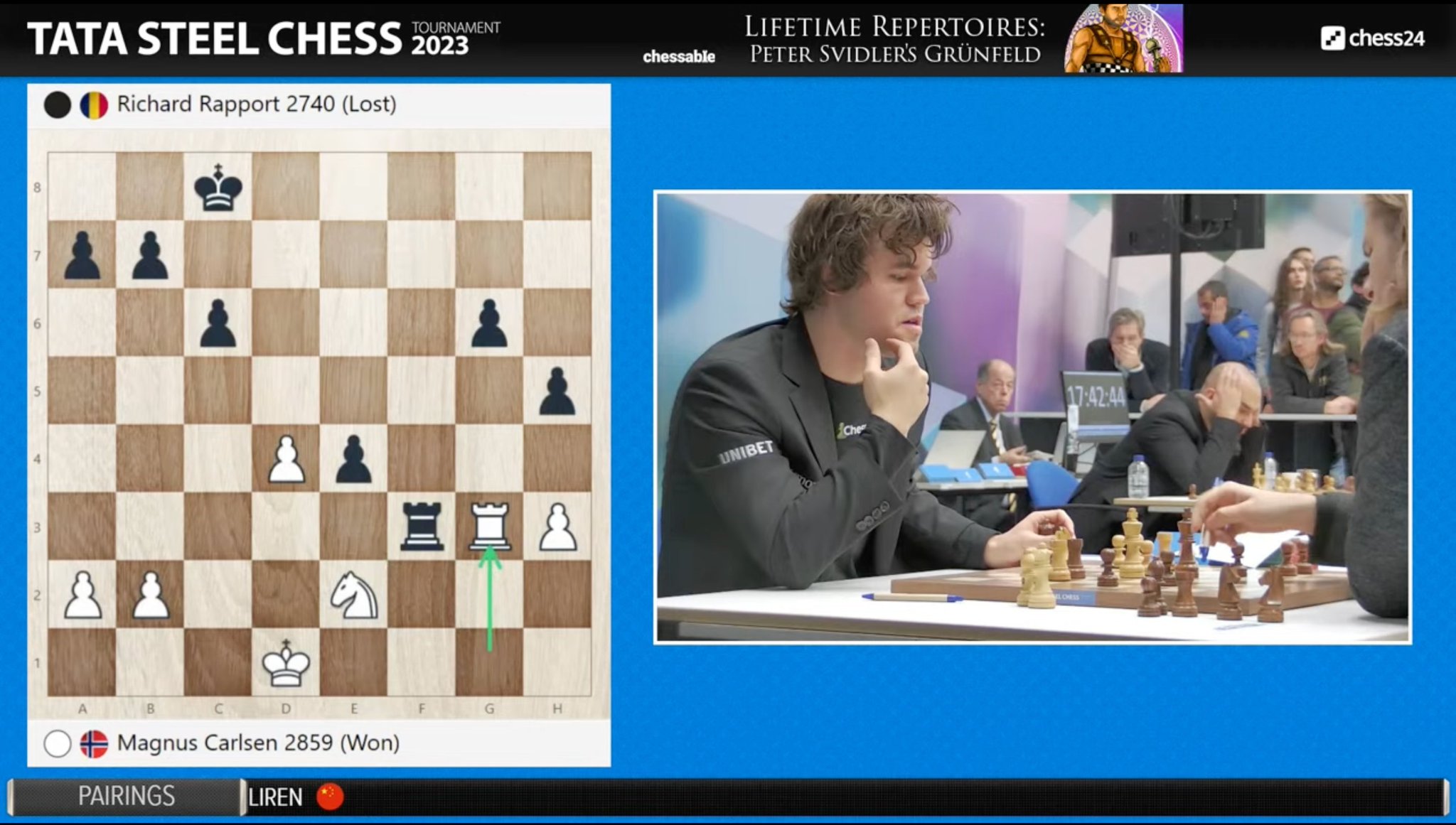1456x825 pixels.
Task: Click the white pawn on h3
Action: tap(557, 527)
